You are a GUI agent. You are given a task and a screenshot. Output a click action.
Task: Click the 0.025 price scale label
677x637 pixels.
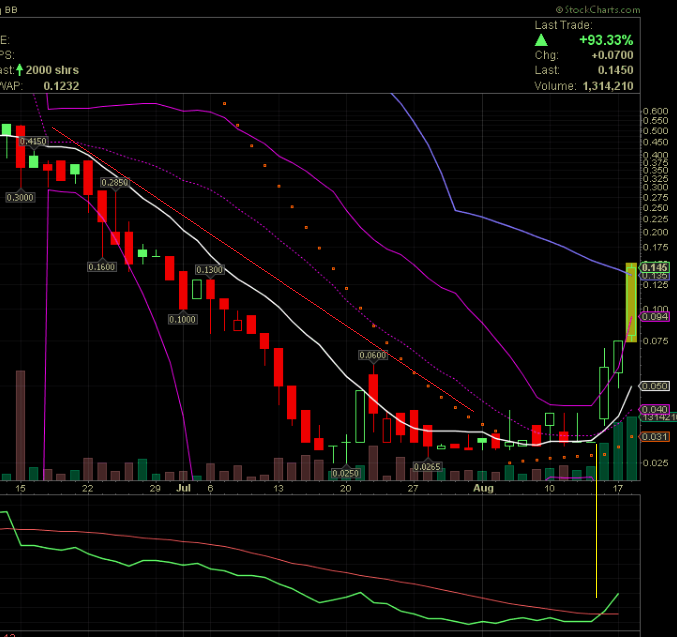click(x=655, y=463)
